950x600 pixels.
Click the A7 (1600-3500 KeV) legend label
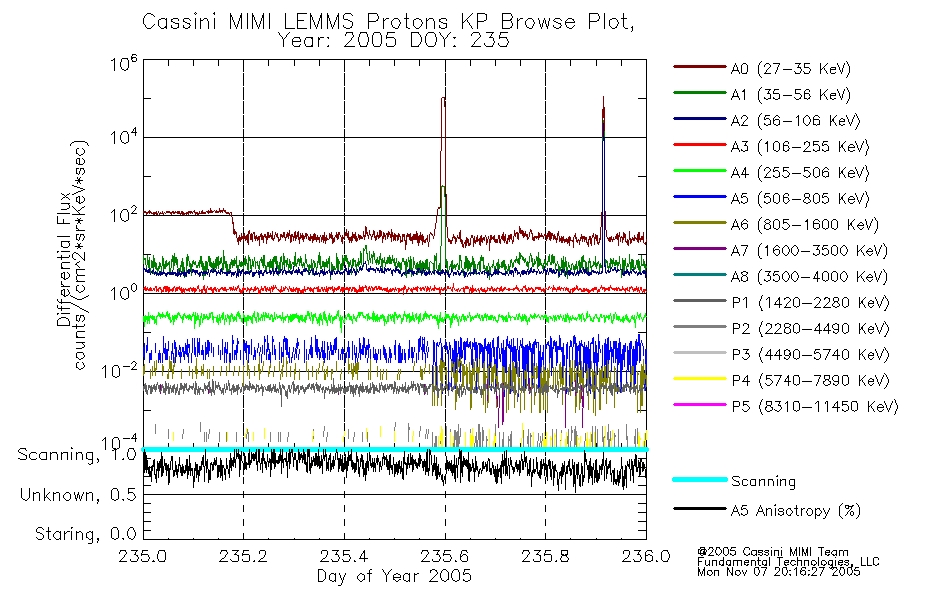pyautogui.click(x=809, y=251)
